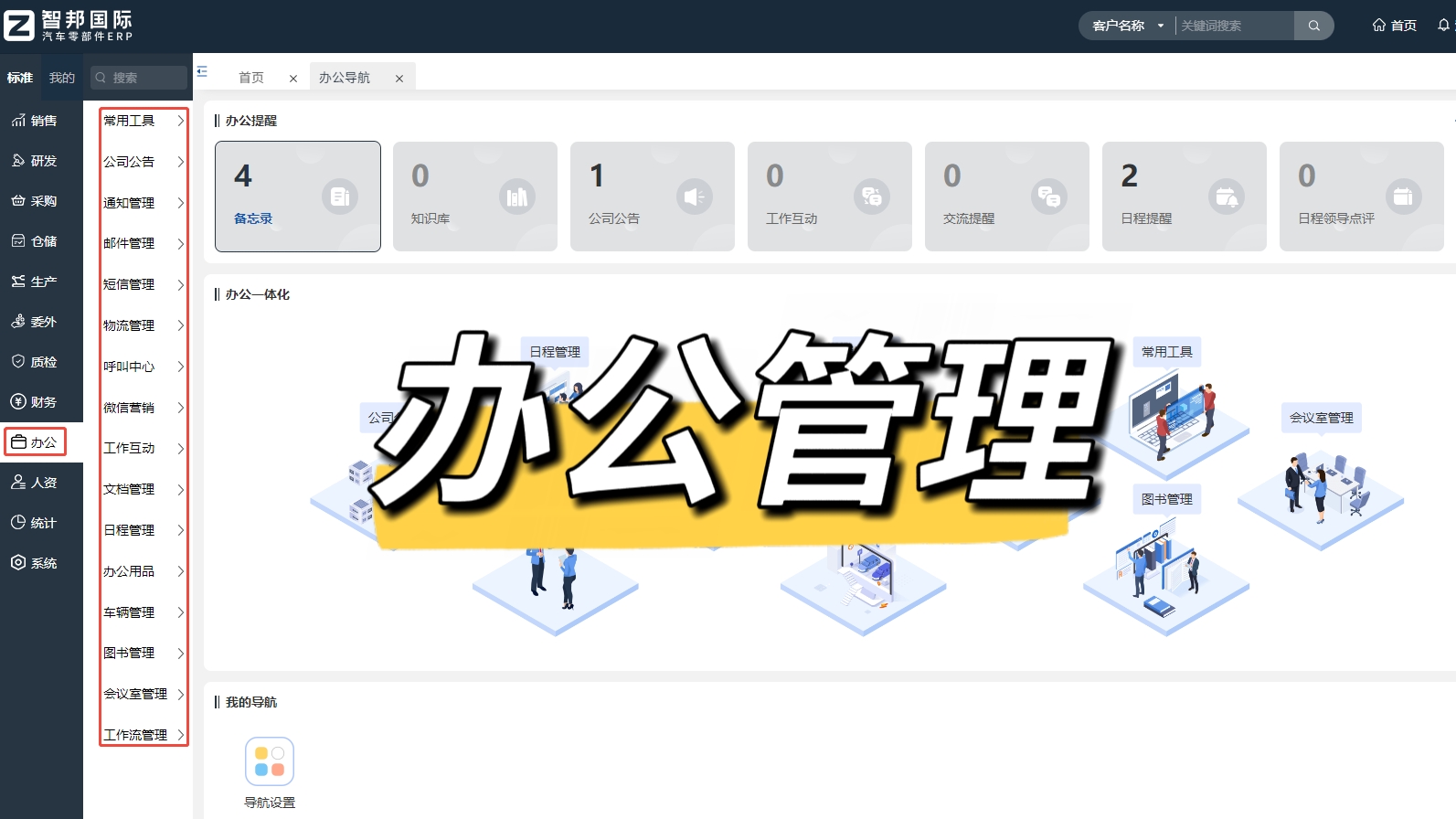Click the 备忘录 memo card icon

coord(340,197)
